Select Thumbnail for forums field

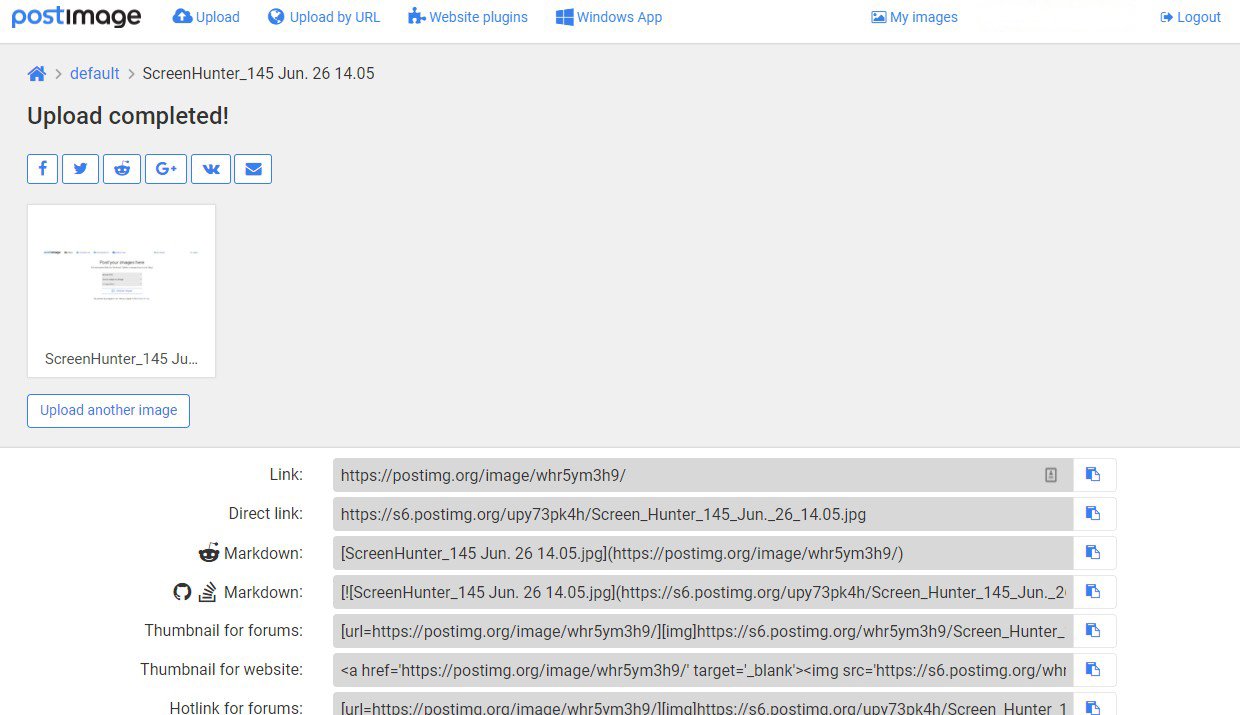click(x=703, y=631)
